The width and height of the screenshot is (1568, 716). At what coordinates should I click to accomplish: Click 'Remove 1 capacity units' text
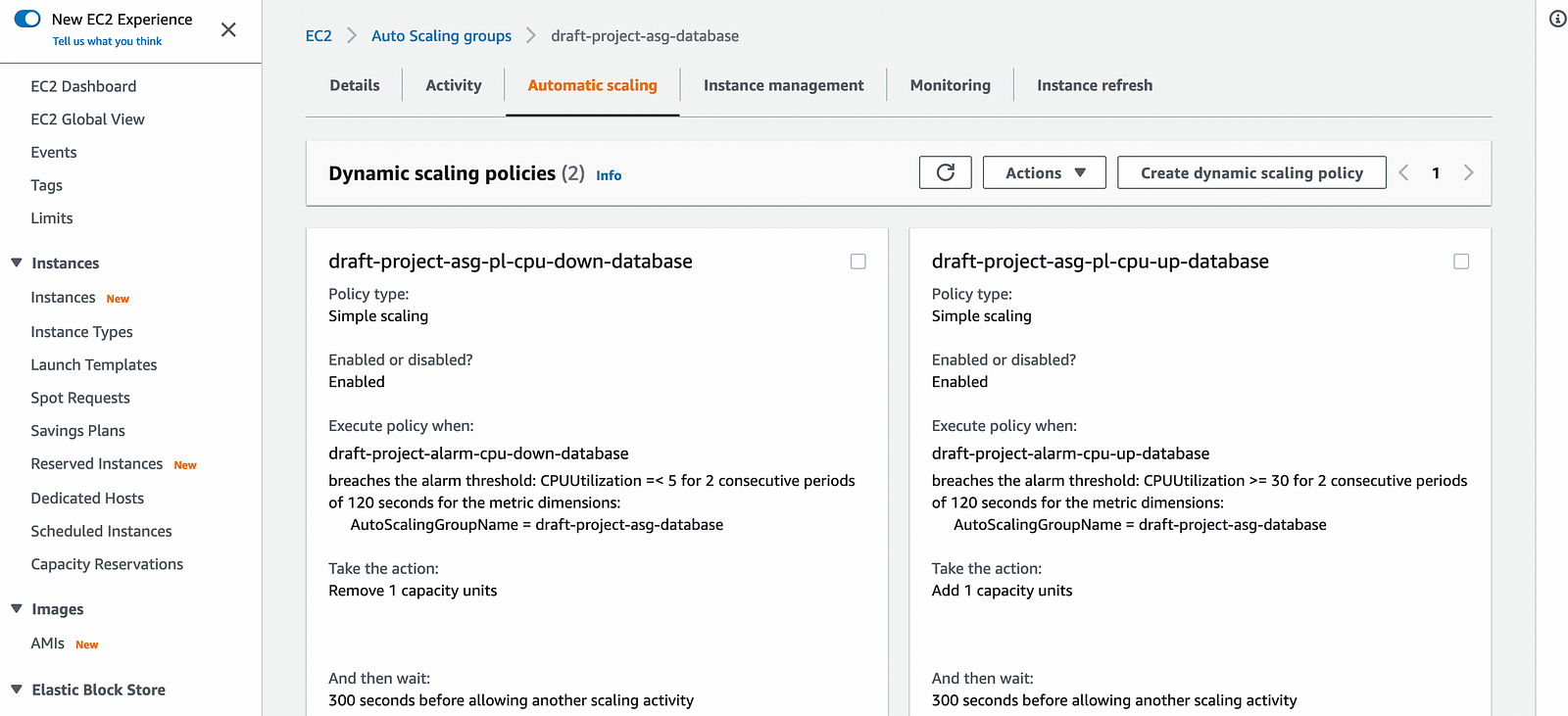tap(413, 591)
